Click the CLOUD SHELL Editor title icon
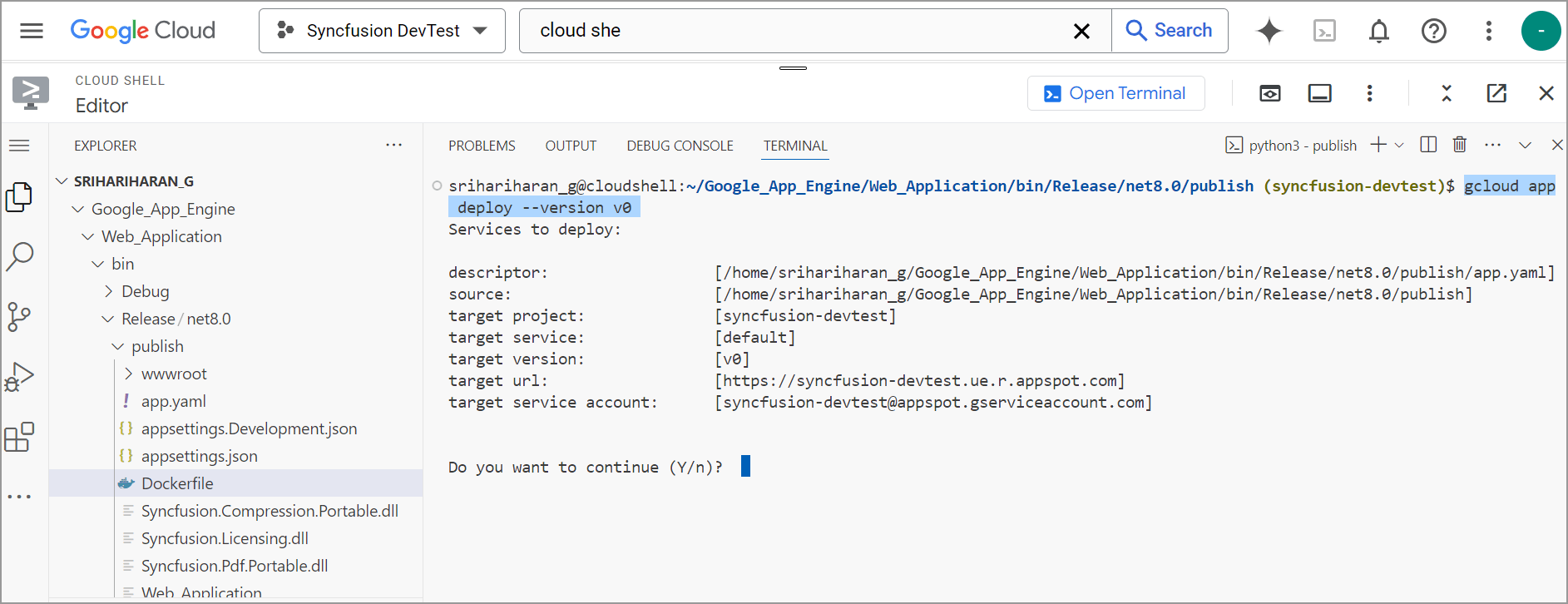The height and width of the screenshot is (604, 1568). [x=31, y=93]
